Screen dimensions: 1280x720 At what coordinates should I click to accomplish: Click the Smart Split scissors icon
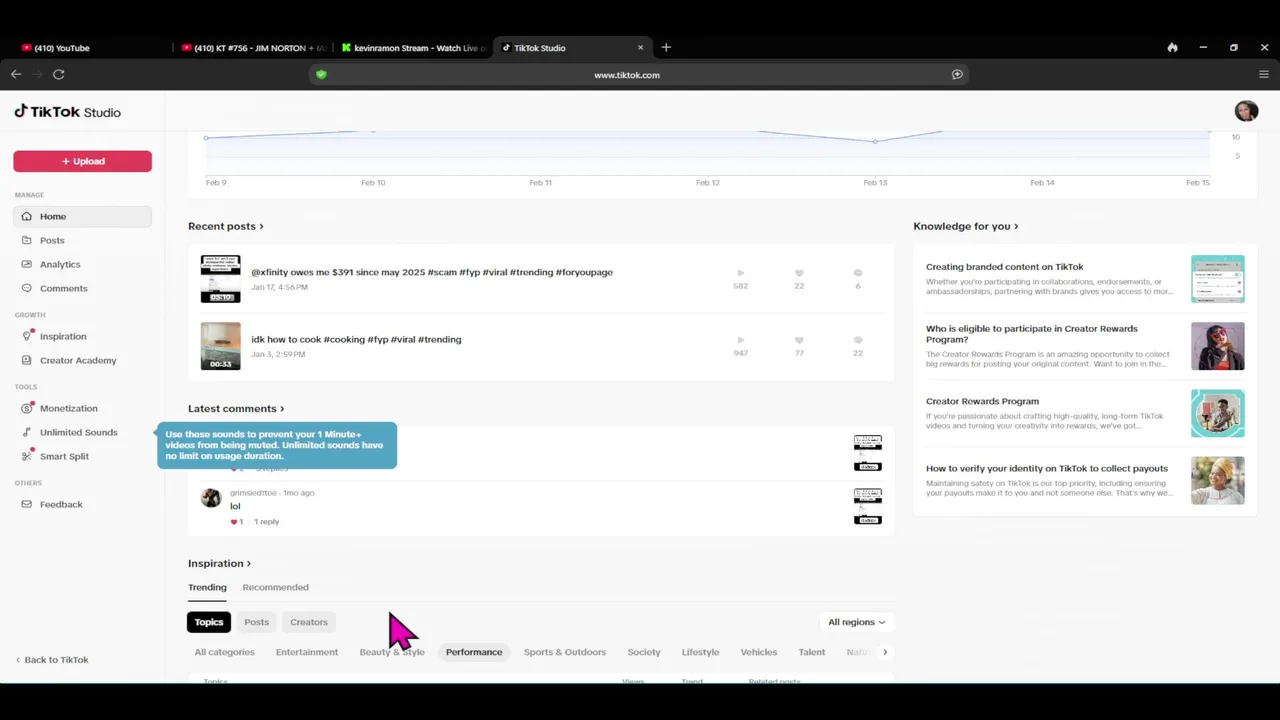coord(27,456)
